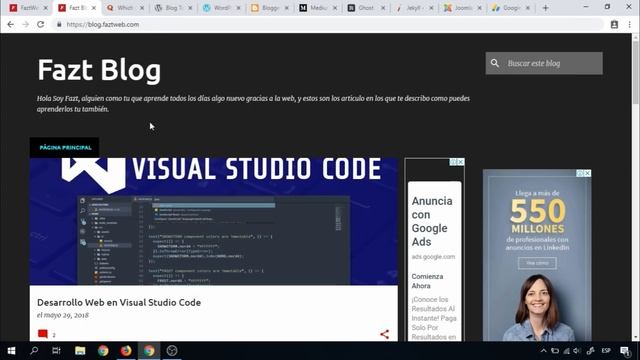
Task: Switch to the Quora 'Which' tab
Action: [x=125, y=8]
